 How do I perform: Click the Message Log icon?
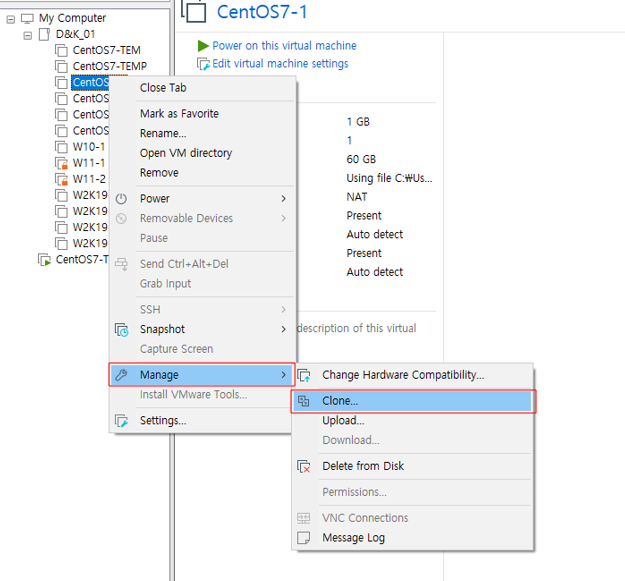(304, 538)
